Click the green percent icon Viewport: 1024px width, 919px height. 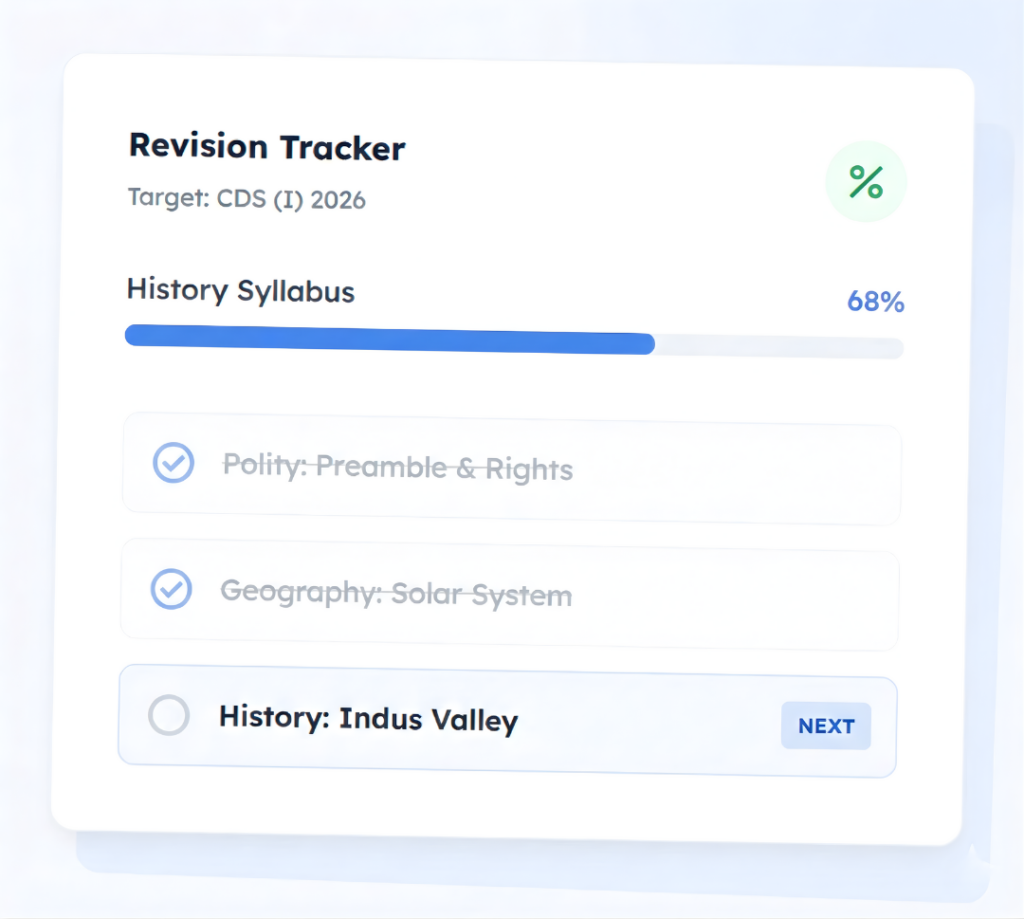[865, 182]
